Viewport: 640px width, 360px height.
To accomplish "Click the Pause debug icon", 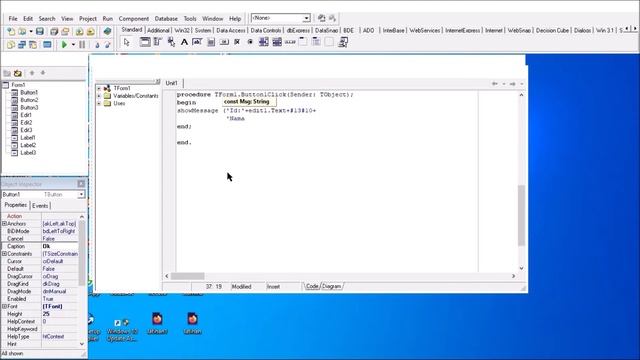I will 82,44.
